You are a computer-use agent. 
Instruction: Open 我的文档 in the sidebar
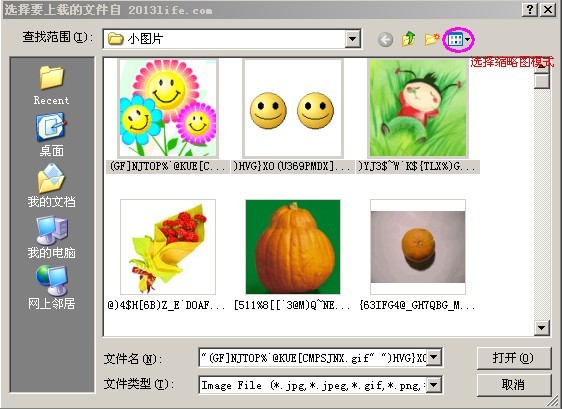[x=52, y=186]
